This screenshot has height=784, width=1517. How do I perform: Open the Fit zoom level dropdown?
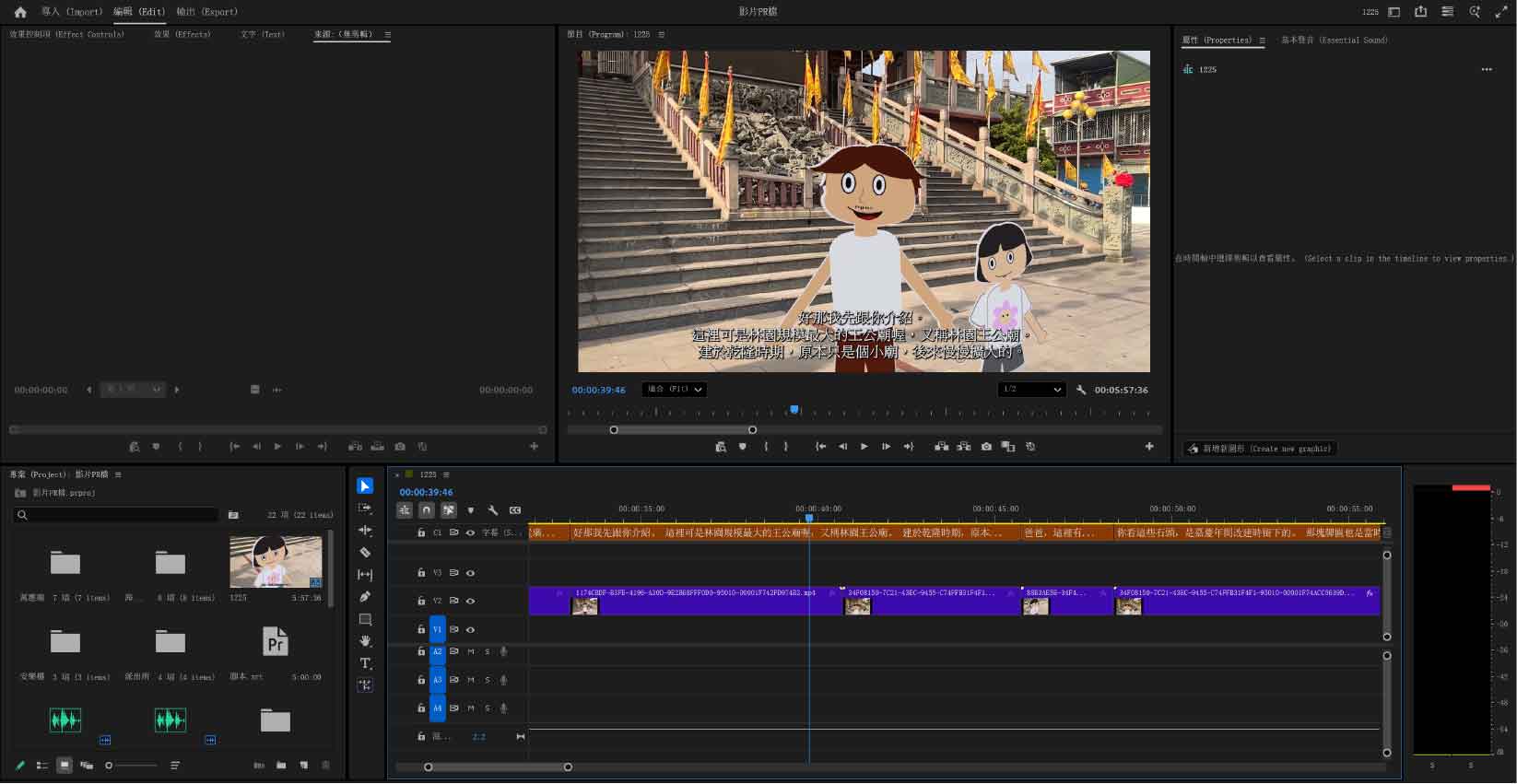(675, 390)
